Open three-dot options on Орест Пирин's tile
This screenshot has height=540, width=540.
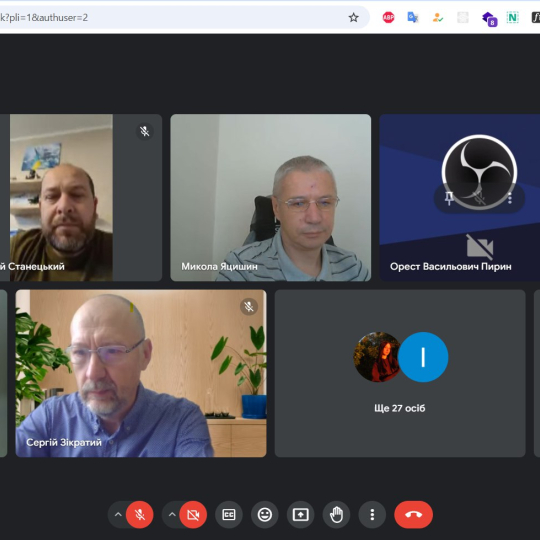click(x=510, y=198)
